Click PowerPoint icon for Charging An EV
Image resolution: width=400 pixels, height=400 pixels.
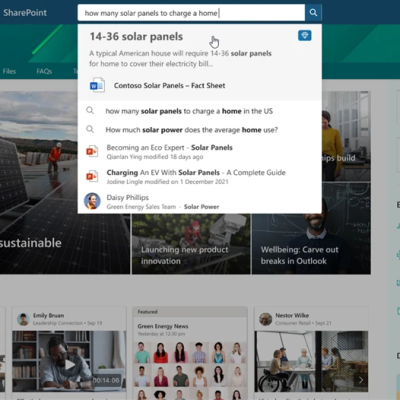(x=92, y=176)
